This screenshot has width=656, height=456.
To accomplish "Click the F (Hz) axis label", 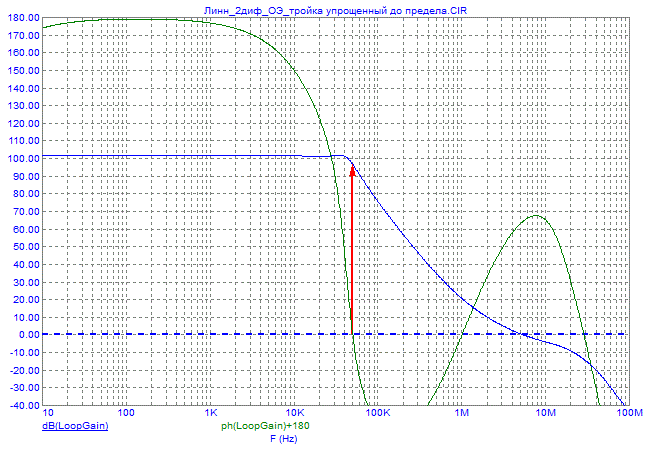I will point(284,439).
